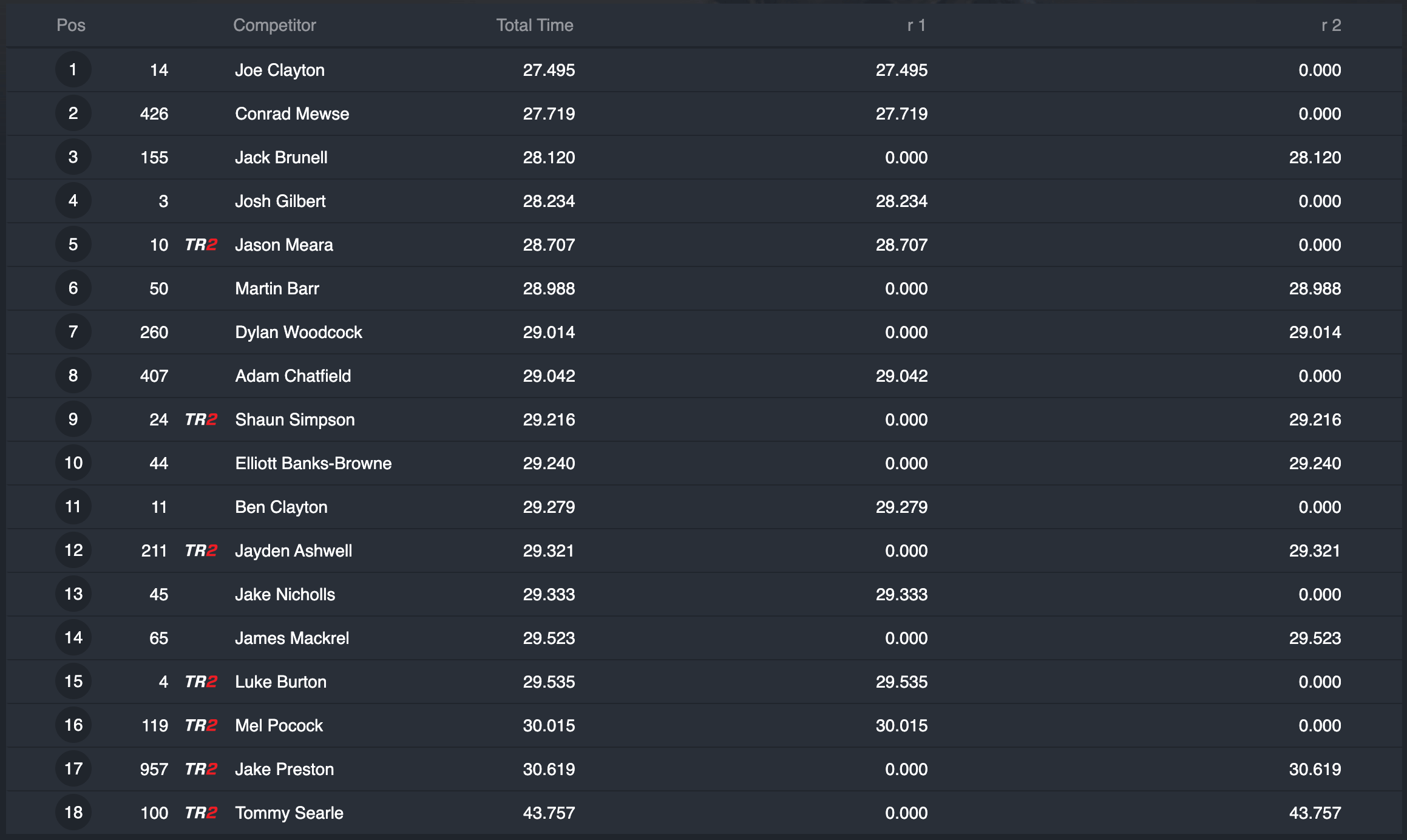Sort by the Pos column header
1407x840 pixels.
71,25
